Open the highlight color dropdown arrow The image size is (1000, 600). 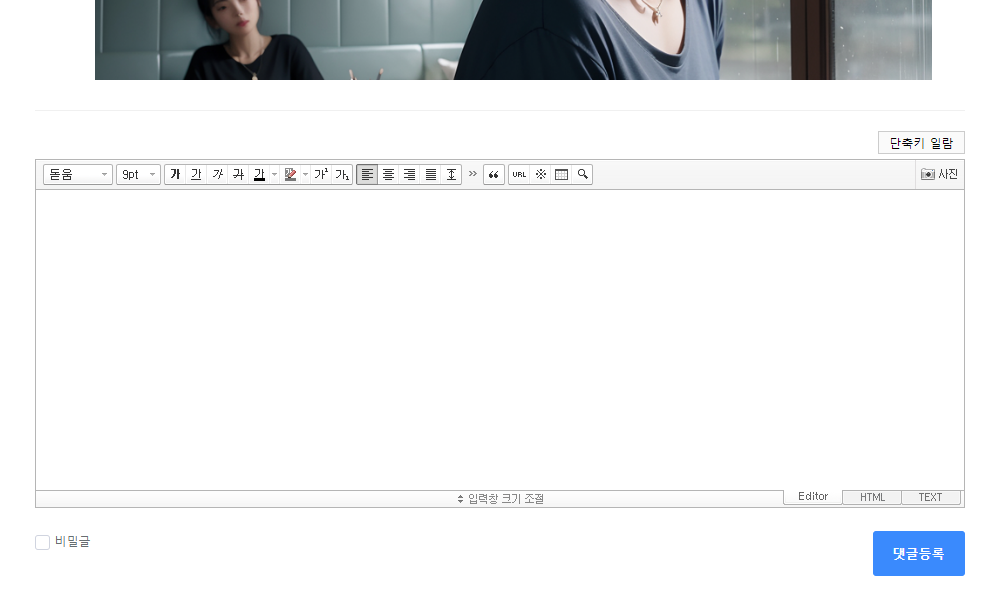click(x=305, y=174)
